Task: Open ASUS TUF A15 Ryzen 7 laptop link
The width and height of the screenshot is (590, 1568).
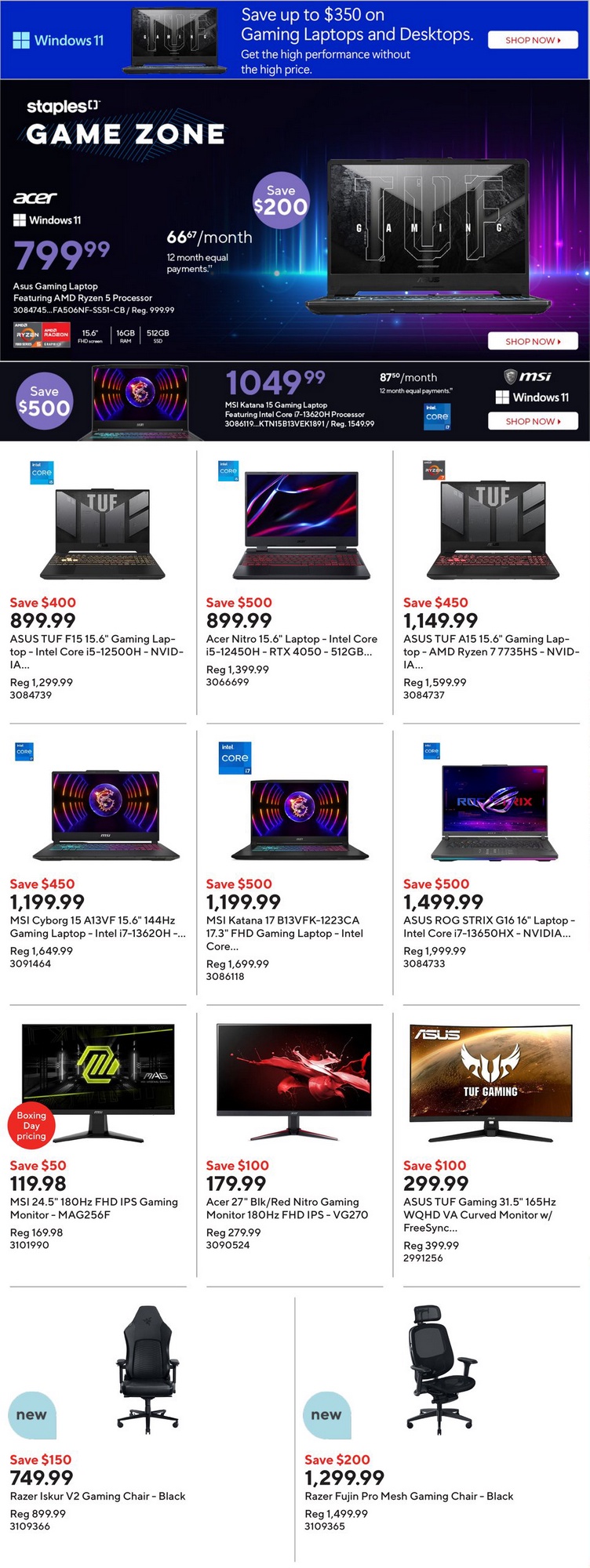Action: 491,652
